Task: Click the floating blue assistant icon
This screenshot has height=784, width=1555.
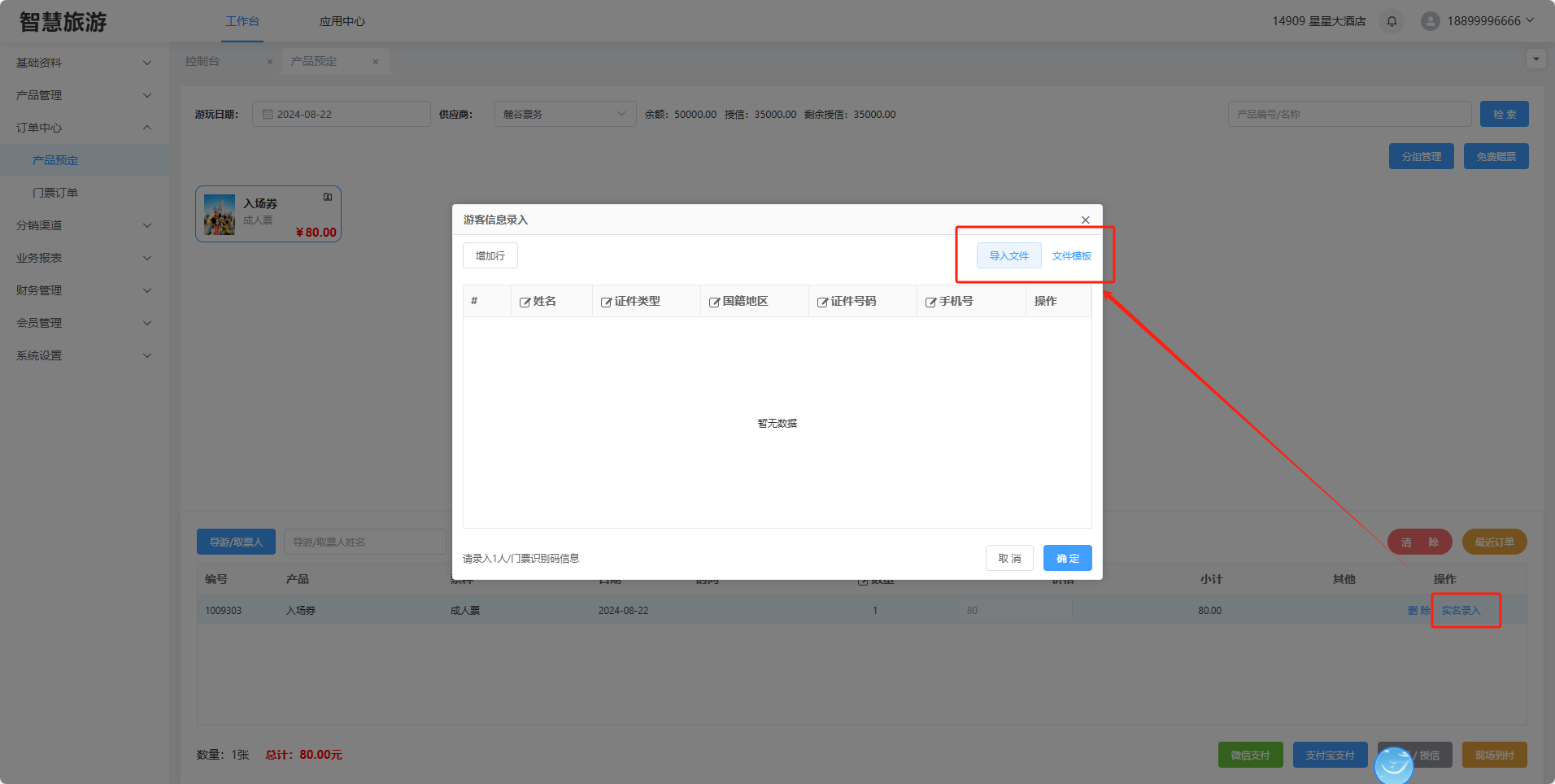Action: coord(1394,764)
